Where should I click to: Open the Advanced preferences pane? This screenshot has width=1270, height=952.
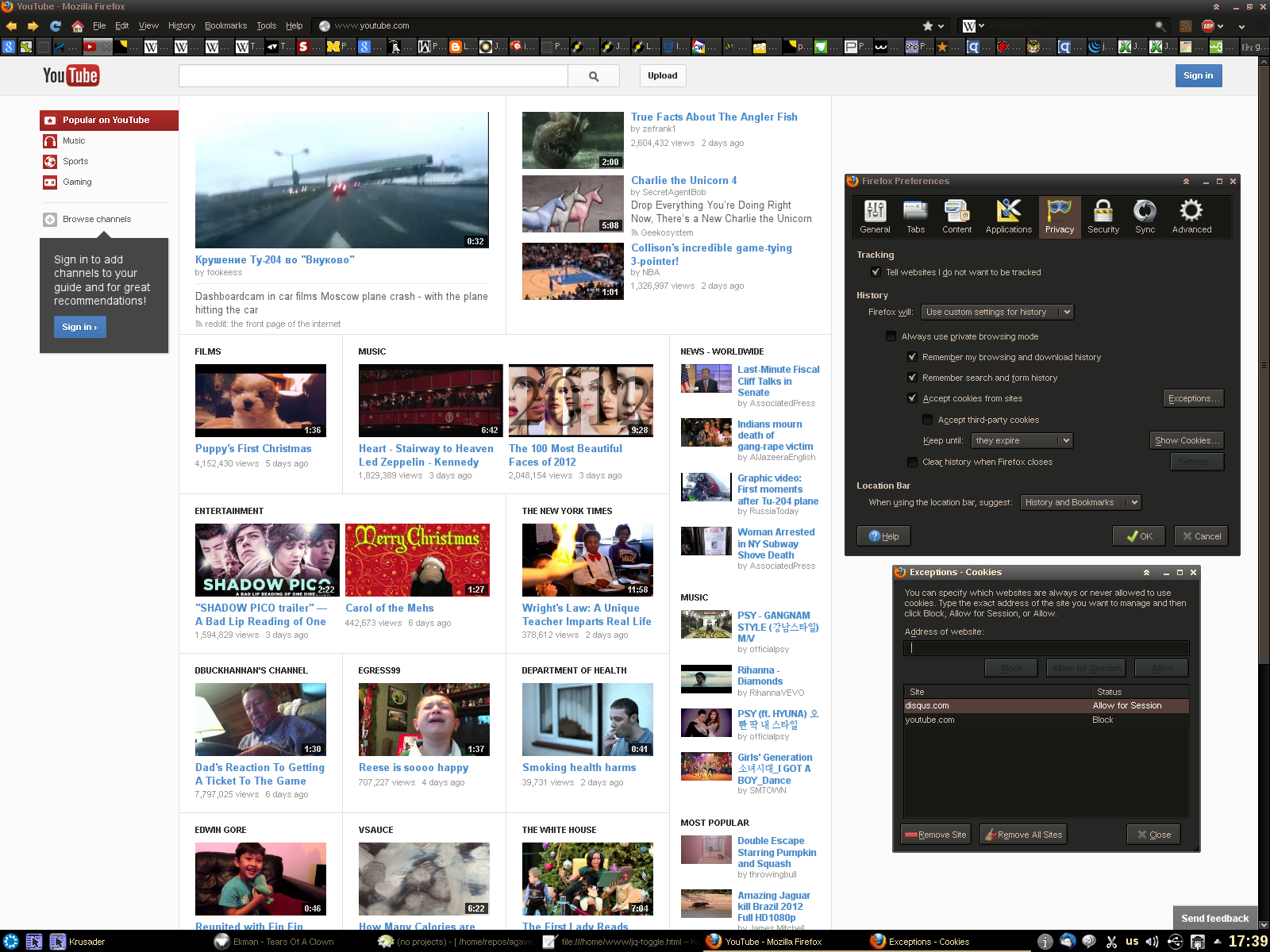pos(1191,217)
